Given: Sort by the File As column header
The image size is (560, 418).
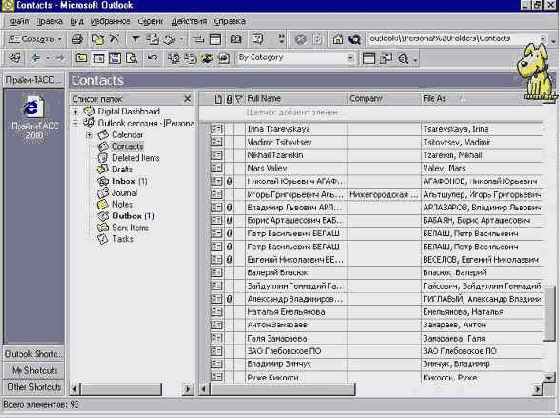Looking at the screenshot, I should [482, 99].
